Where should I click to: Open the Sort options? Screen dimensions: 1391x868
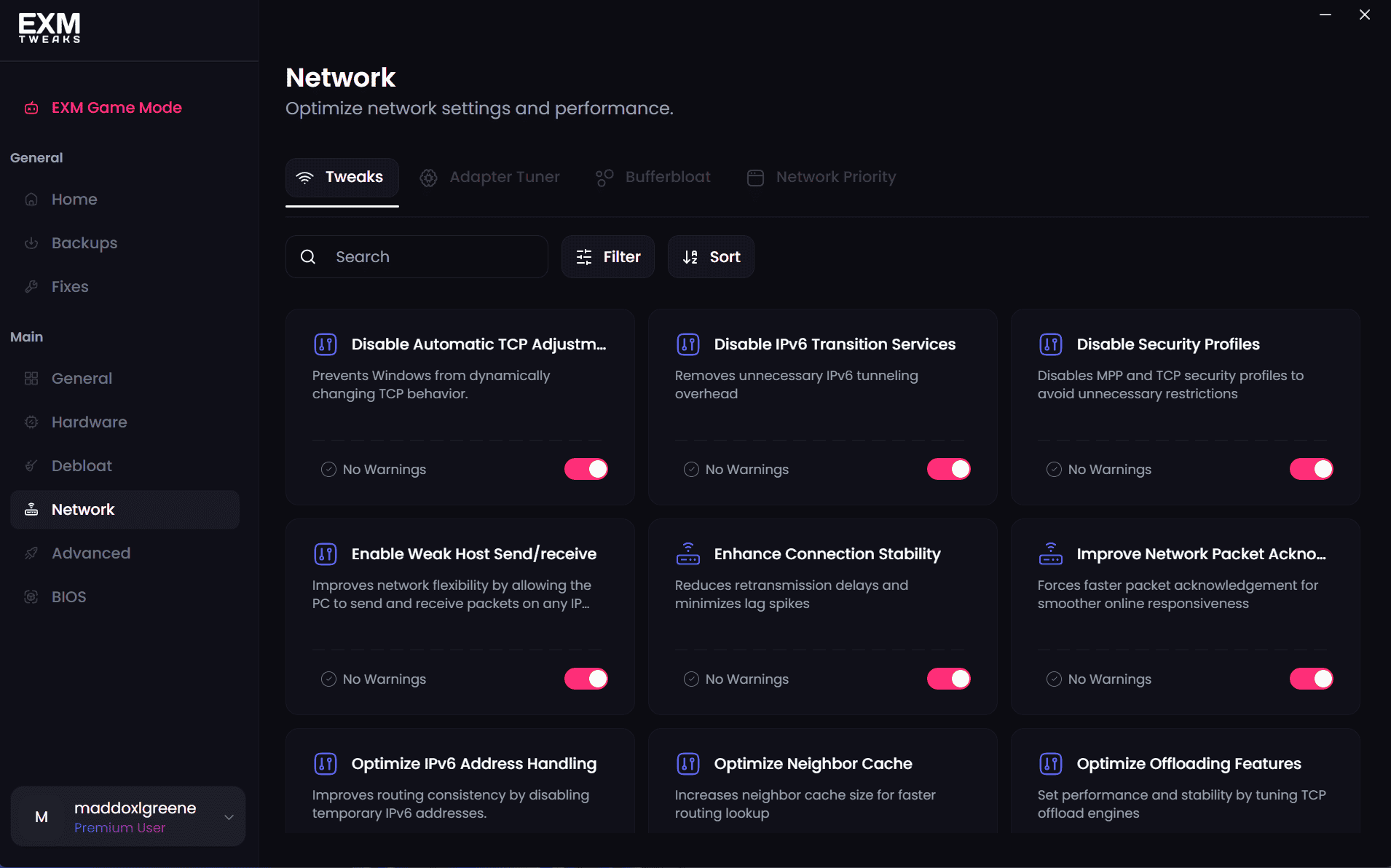(711, 257)
